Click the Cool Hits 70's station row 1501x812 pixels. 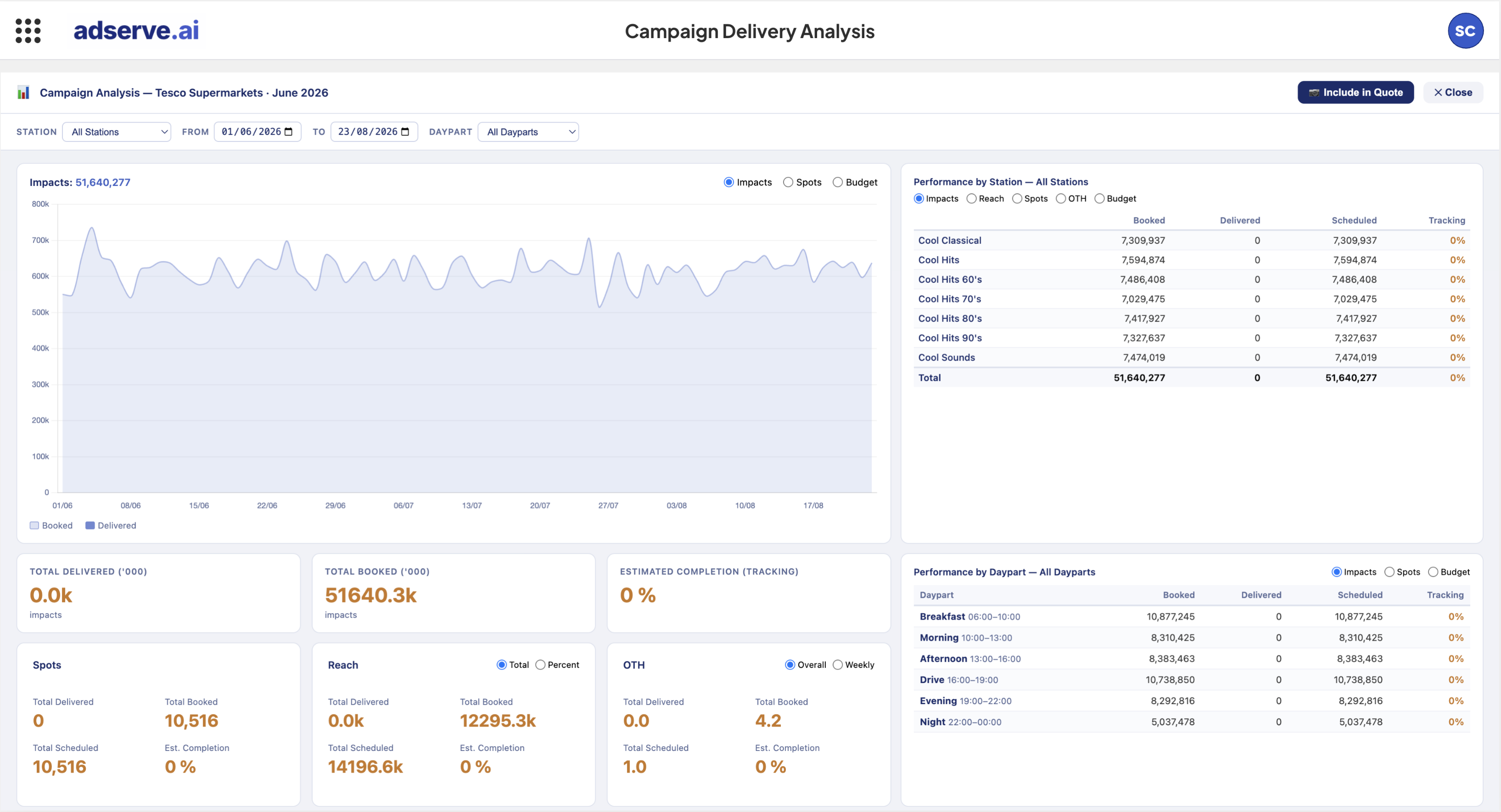coord(1191,299)
